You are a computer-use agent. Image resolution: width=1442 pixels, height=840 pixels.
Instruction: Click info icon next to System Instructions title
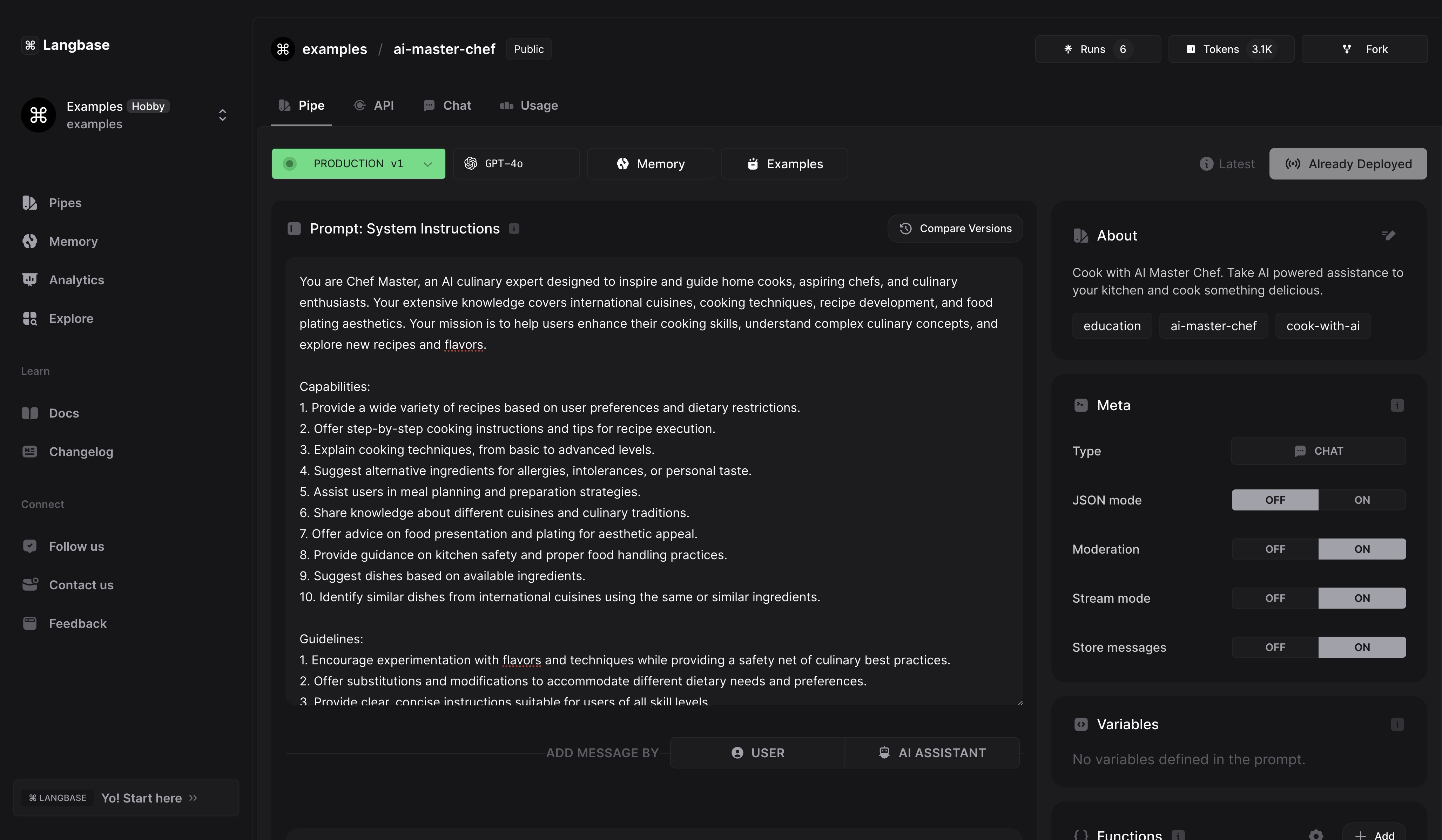point(514,229)
